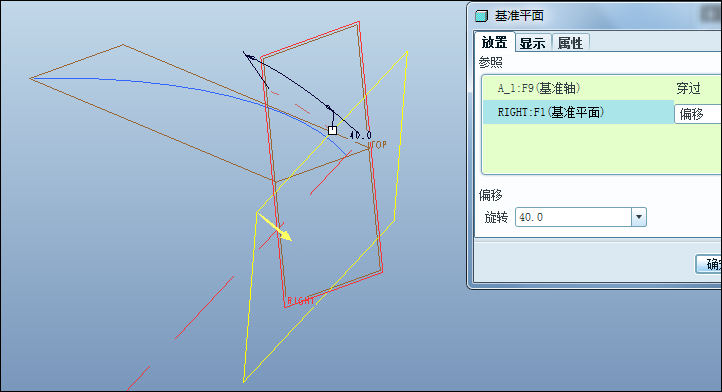The image size is (722, 392).
Task: Expand the 旋转 value dropdown arrow
Action: point(639,217)
